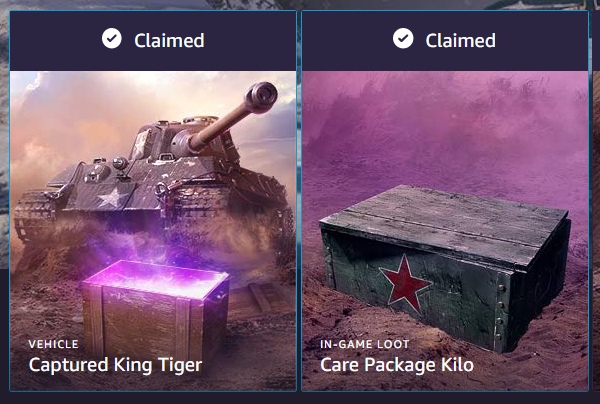Click the IN-GAME LOOT category label
Screen dimensions: 600x404
[365, 344]
